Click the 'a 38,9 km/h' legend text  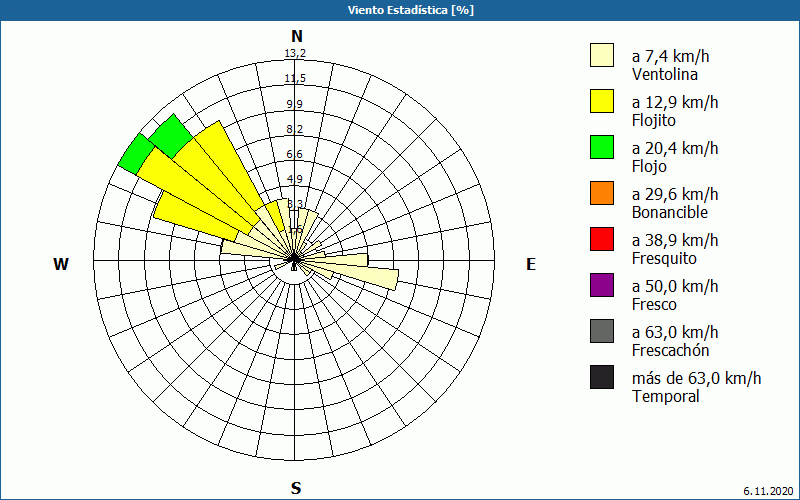[x=675, y=240]
